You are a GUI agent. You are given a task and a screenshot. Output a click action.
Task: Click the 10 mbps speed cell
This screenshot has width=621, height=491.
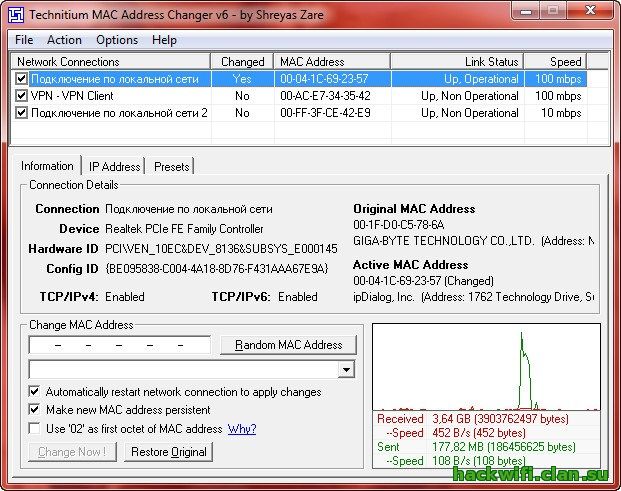click(561, 113)
